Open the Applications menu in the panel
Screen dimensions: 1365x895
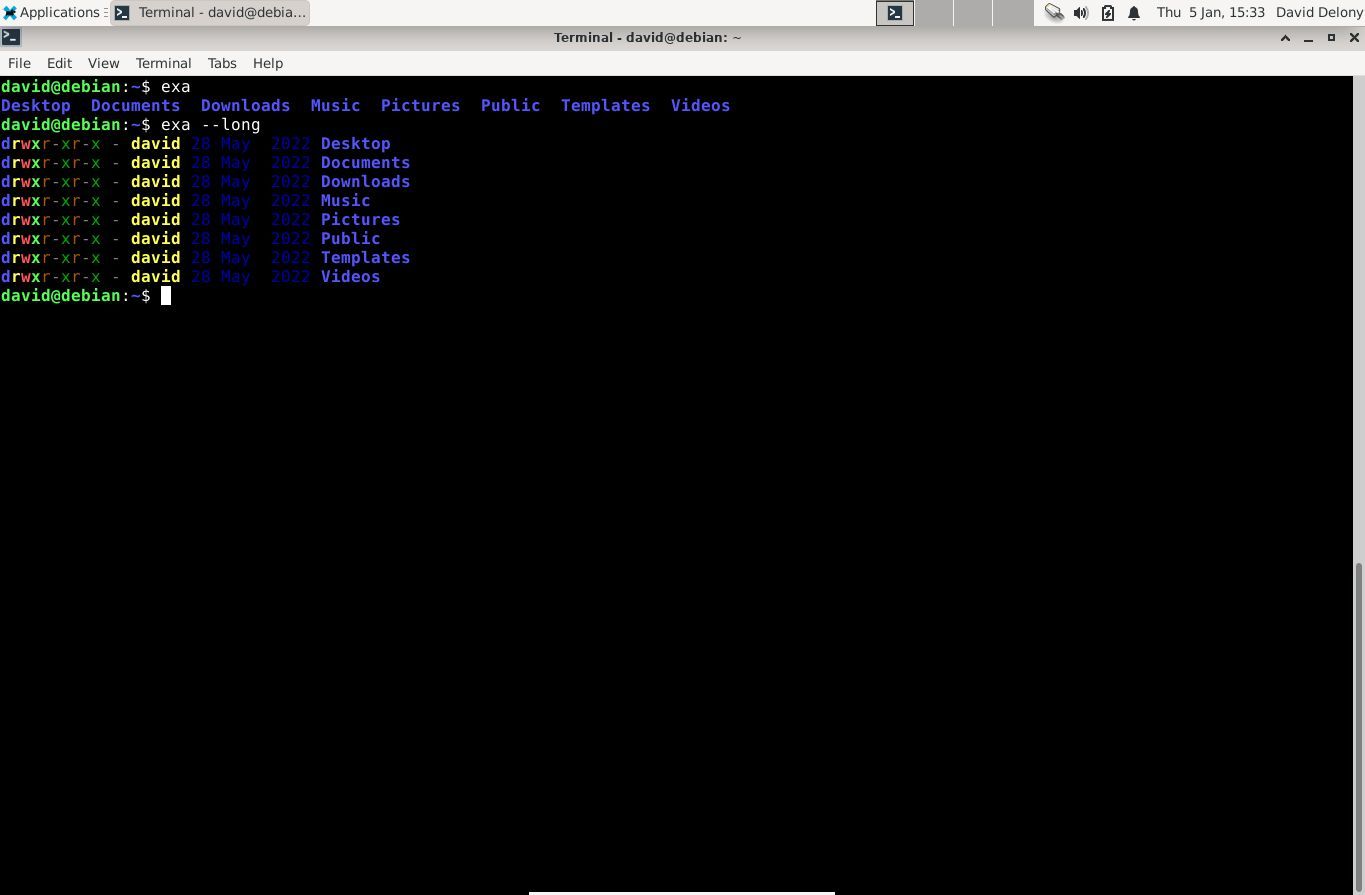pyautogui.click(x=52, y=13)
